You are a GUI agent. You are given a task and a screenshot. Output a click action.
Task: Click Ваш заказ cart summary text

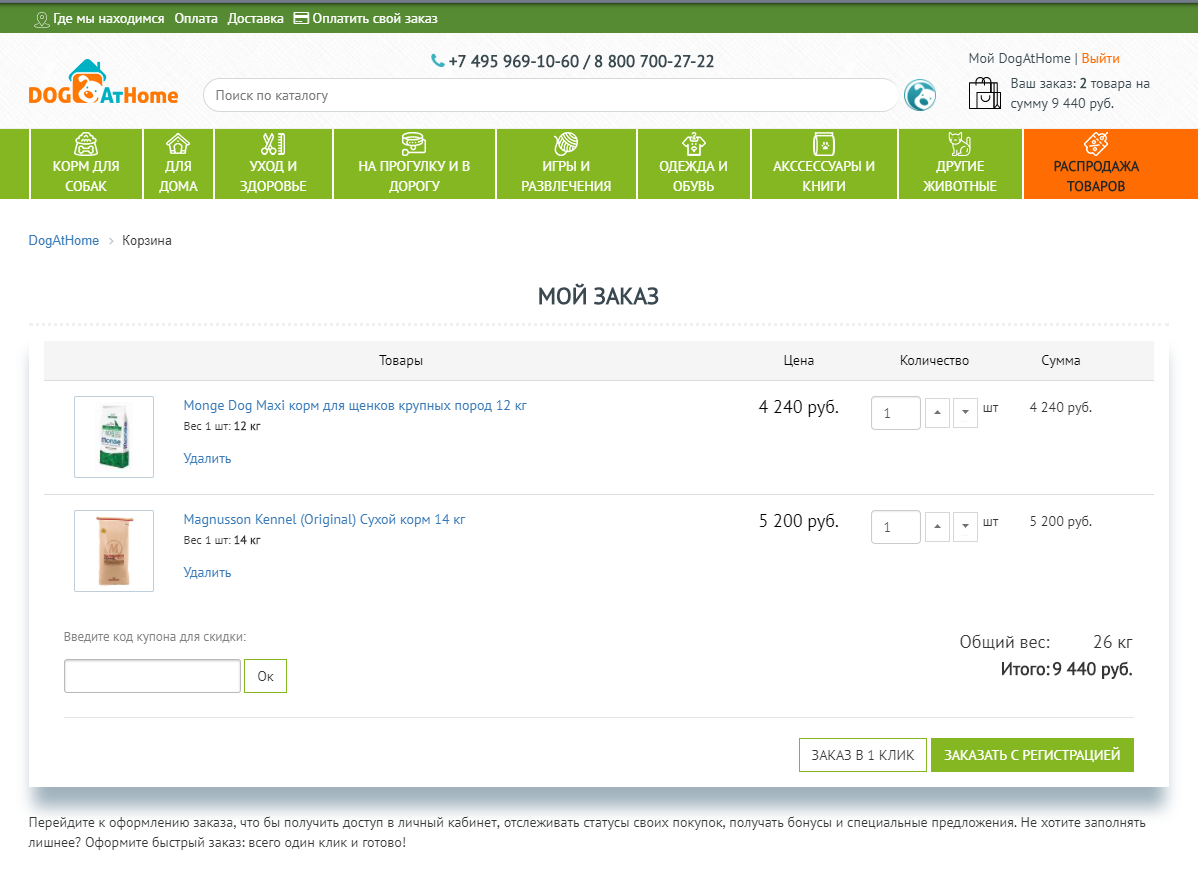[1080, 93]
